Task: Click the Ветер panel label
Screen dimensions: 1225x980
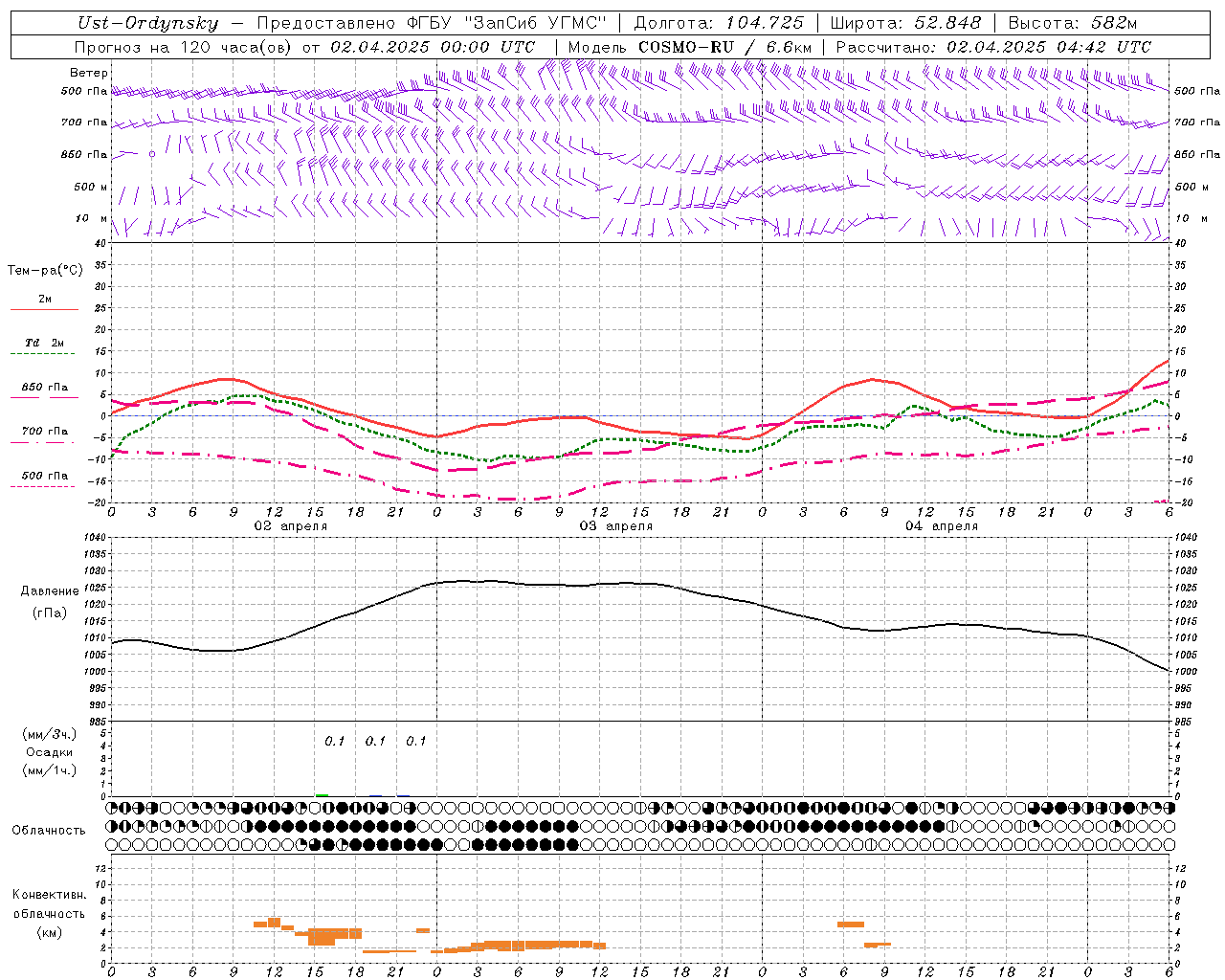Action: pyautogui.click(x=89, y=73)
